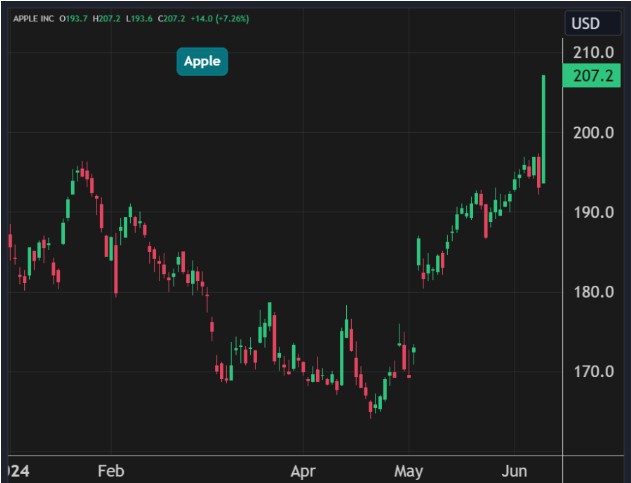Click the Feb time axis label

(x=111, y=471)
